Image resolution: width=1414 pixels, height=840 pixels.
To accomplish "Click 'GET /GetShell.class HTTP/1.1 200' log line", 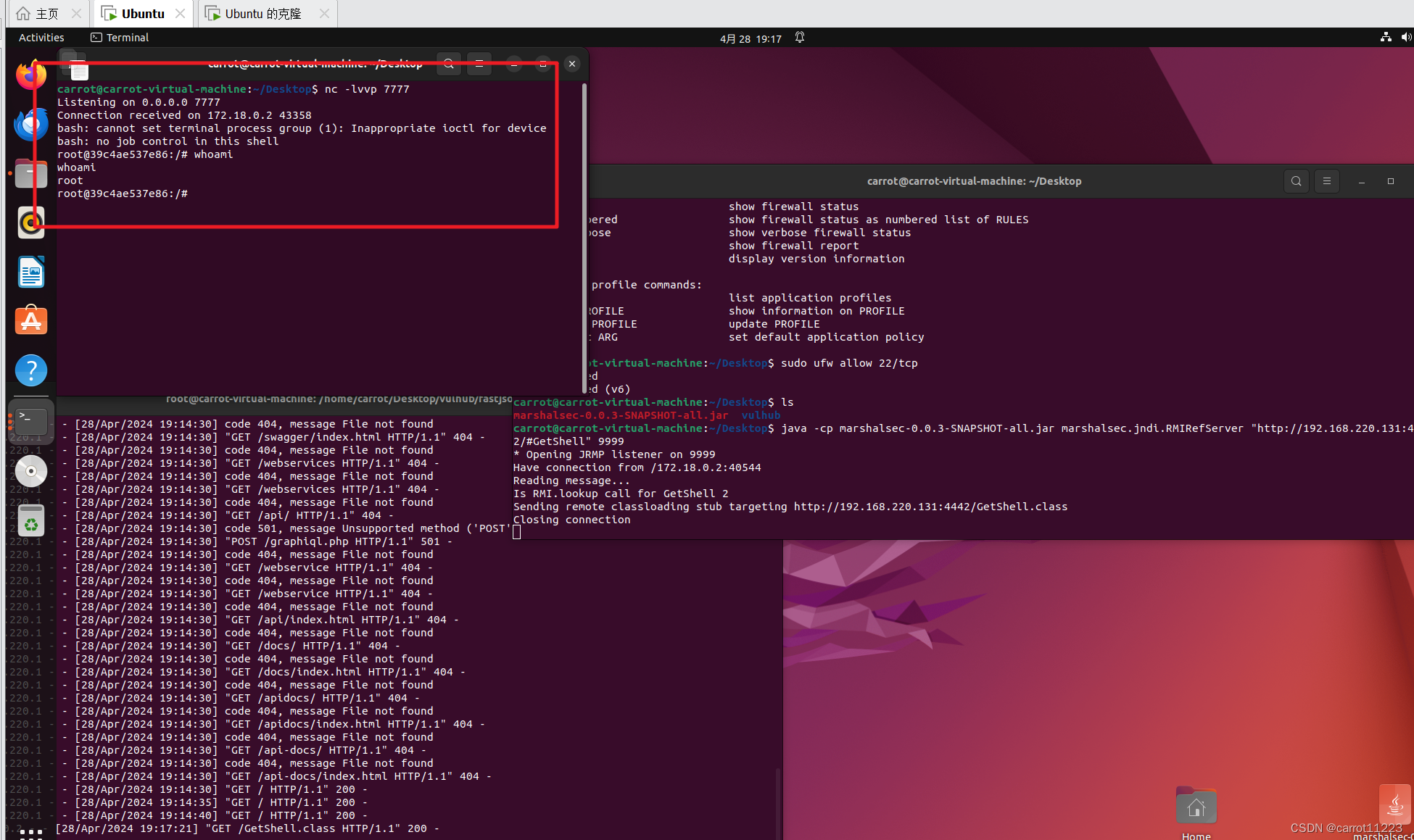I will click(247, 828).
